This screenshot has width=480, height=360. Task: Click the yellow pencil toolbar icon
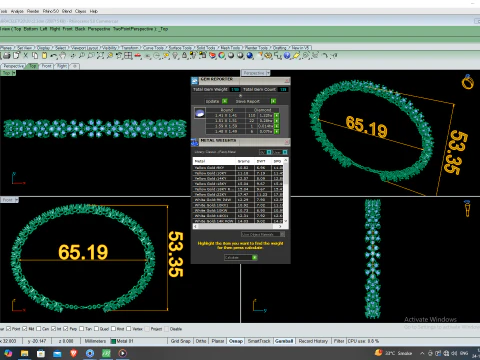pos(296,56)
